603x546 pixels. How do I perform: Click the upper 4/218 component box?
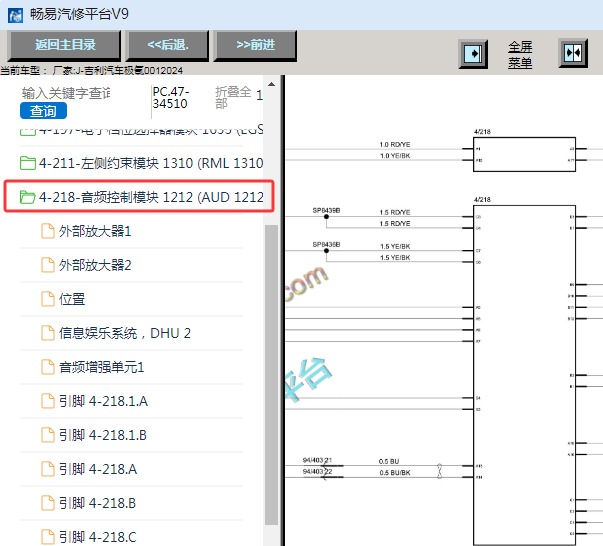[x=524, y=154]
